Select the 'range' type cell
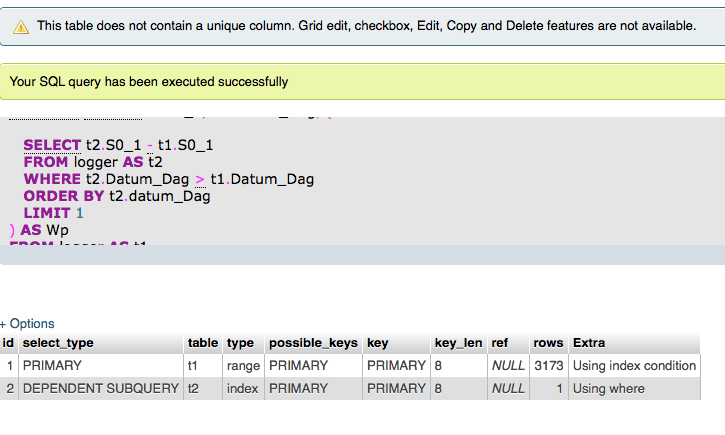The image size is (725, 435). coord(243,366)
